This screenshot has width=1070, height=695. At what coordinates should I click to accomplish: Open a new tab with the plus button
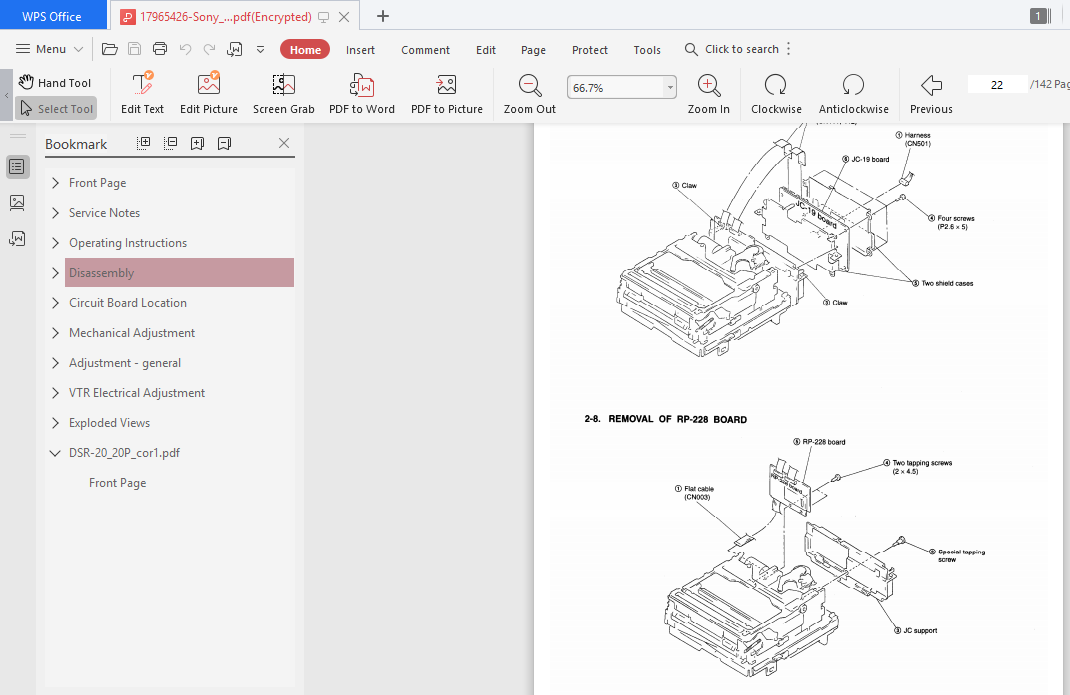(x=383, y=16)
